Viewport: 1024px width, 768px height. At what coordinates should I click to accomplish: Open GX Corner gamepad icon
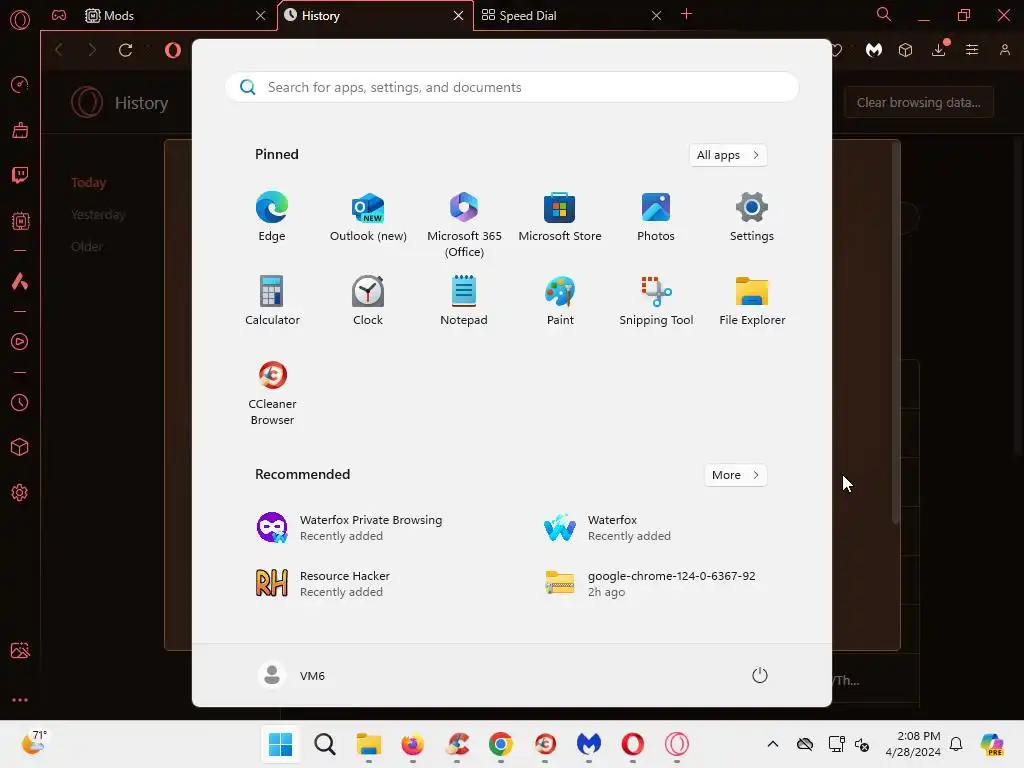click(59, 15)
